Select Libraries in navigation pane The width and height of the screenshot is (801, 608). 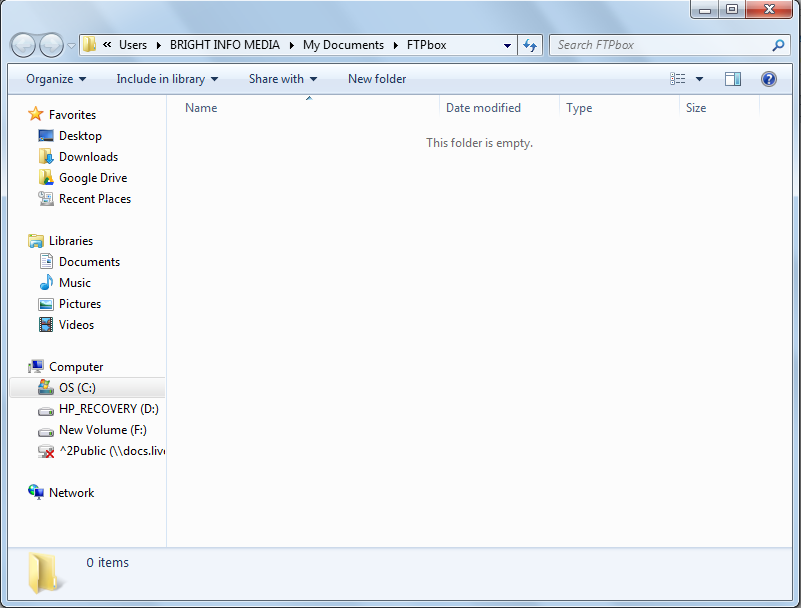point(71,241)
